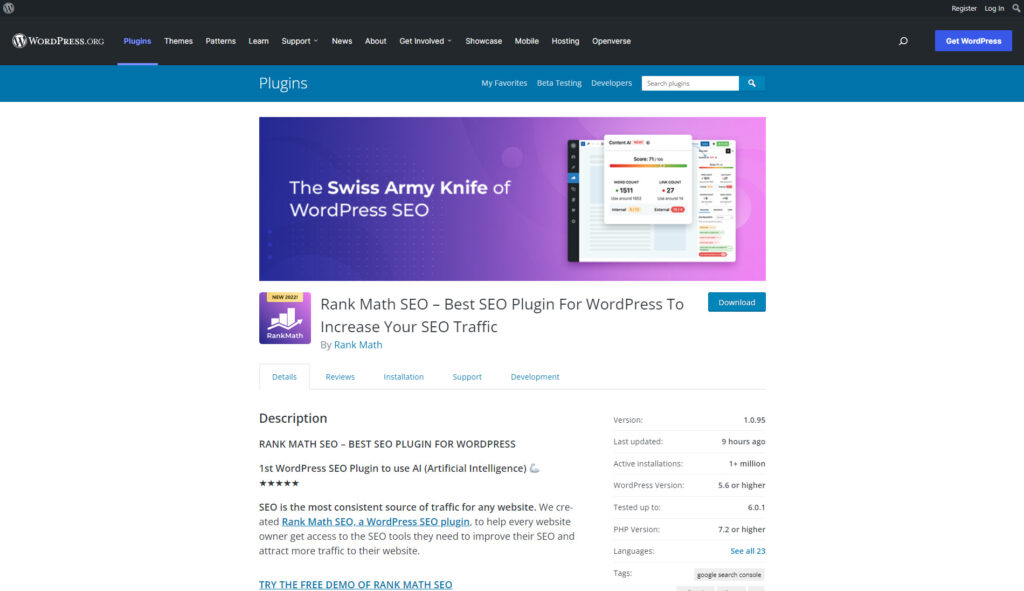Expand the Get Involved dropdown
1024x591 pixels.
click(425, 41)
